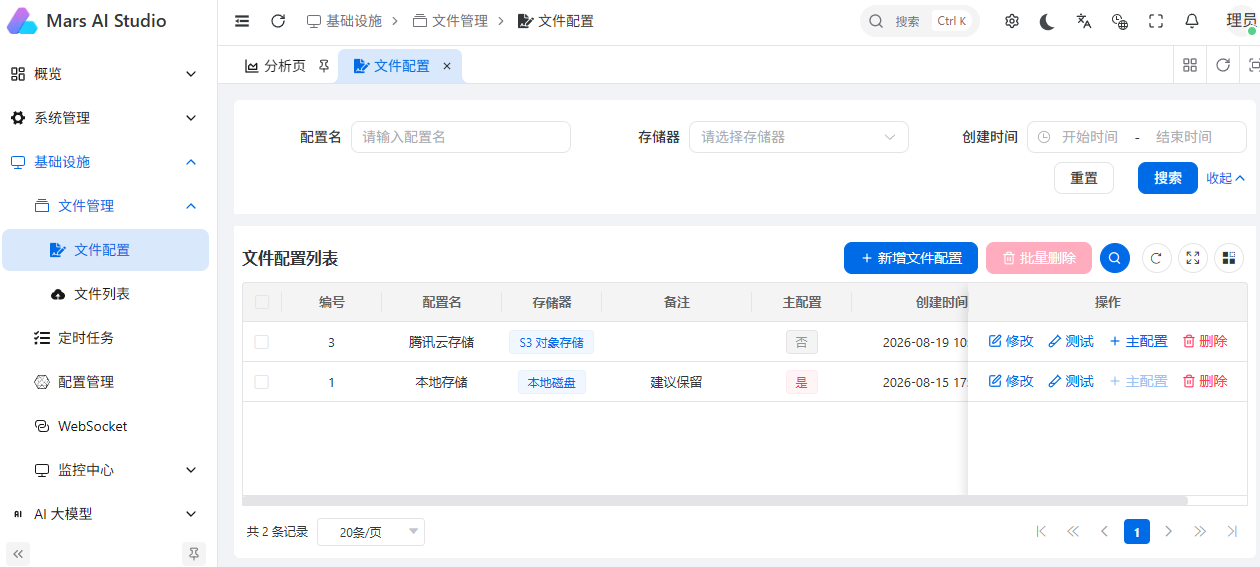This screenshot has width=1260, height=567.
Task: Open the 存储器 select dropdown
Action: tap(798, 137)
